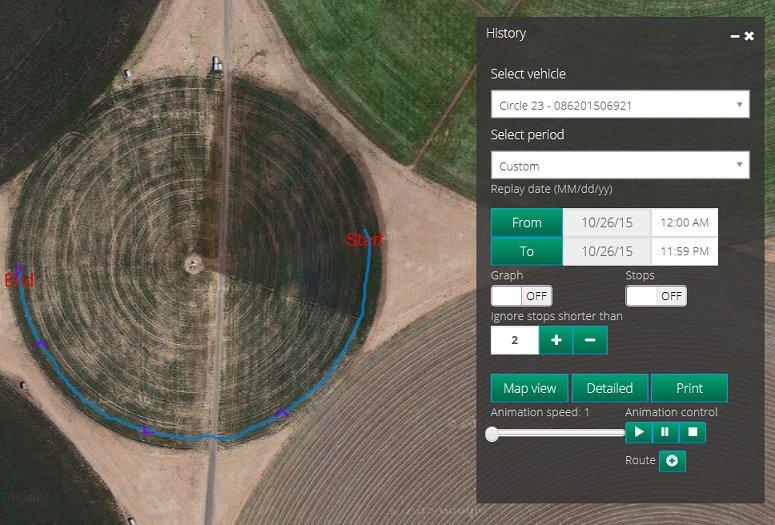Edit the From time 12:00 AM field

point(685,222)
